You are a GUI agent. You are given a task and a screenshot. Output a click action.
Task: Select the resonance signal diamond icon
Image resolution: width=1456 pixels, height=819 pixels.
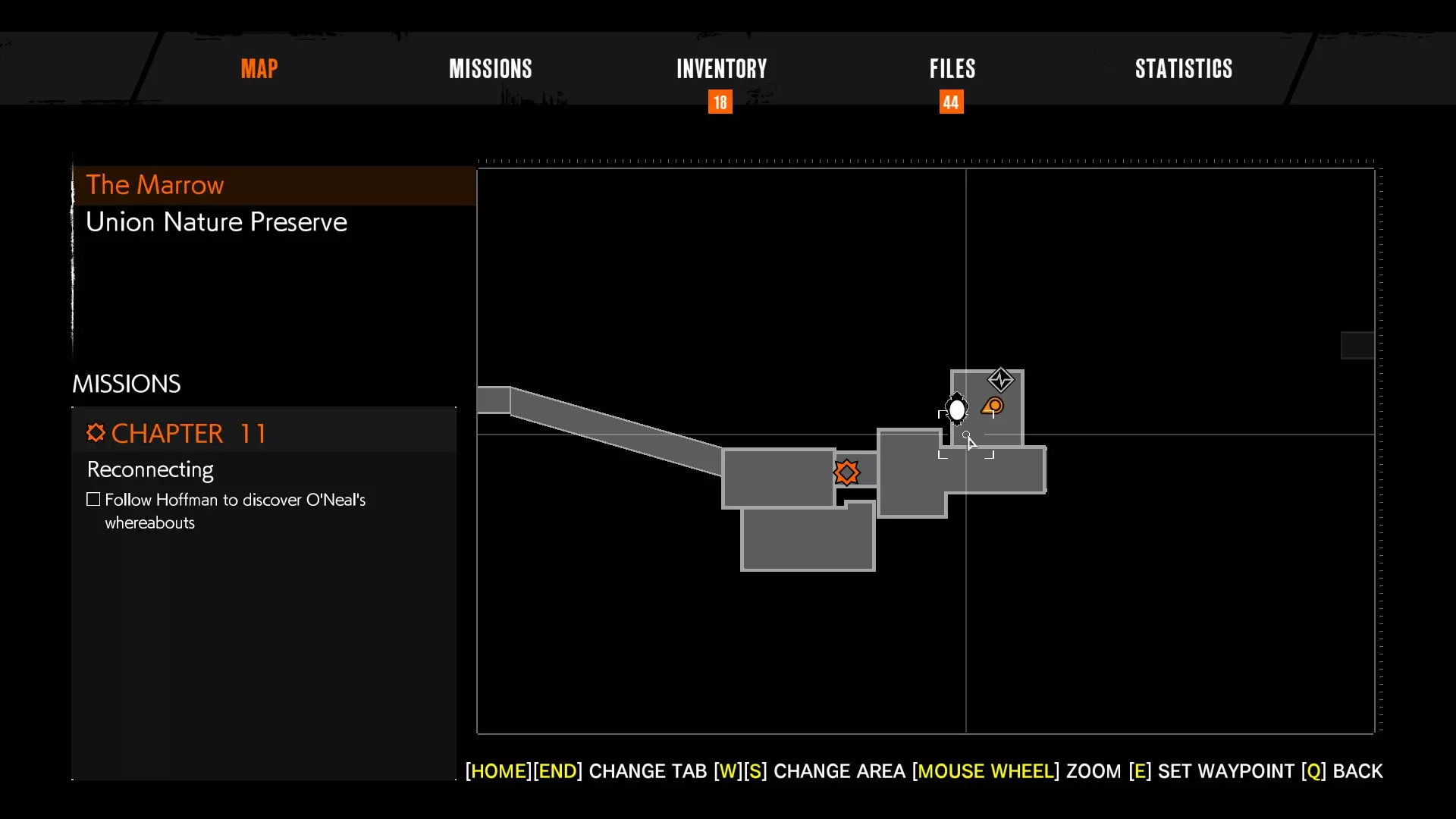tap(1001, 380)
